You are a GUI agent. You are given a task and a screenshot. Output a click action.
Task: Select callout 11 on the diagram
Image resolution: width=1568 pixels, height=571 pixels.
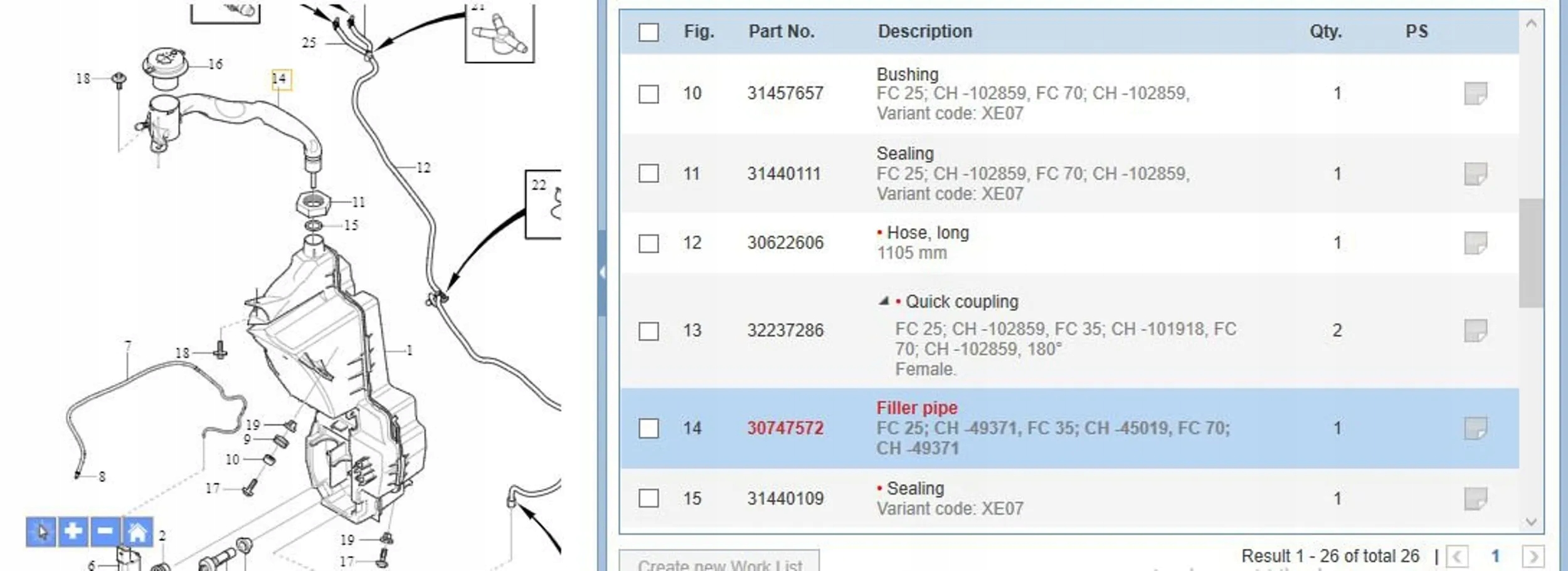click(358, 202)
